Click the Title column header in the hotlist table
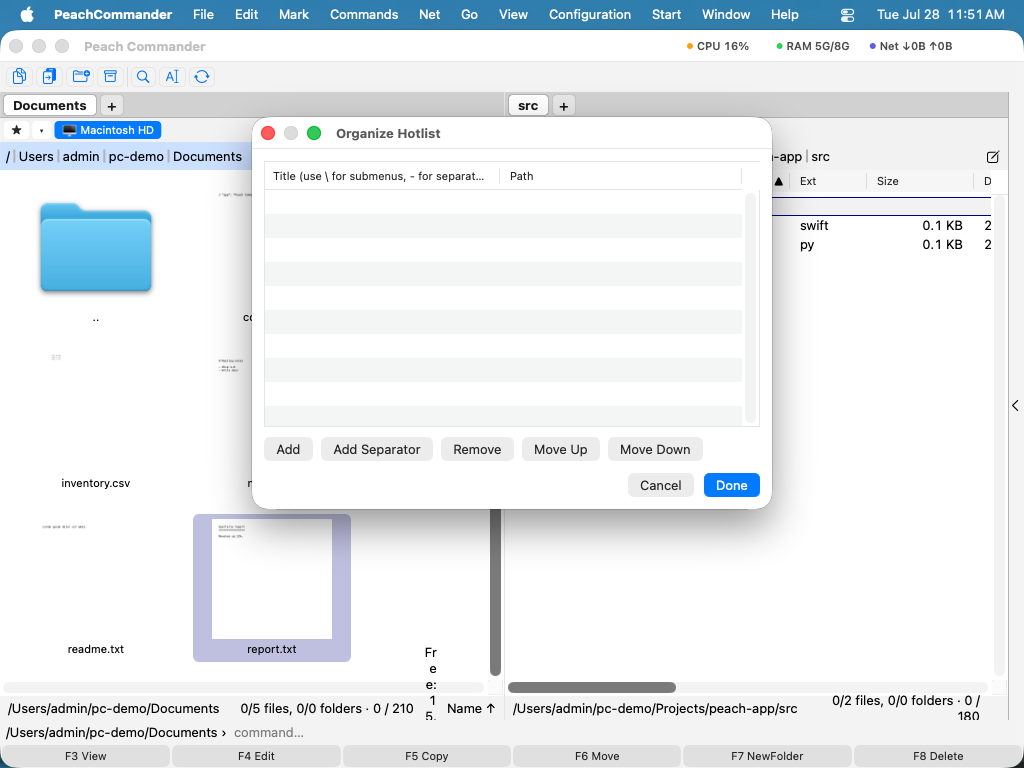 382,176
